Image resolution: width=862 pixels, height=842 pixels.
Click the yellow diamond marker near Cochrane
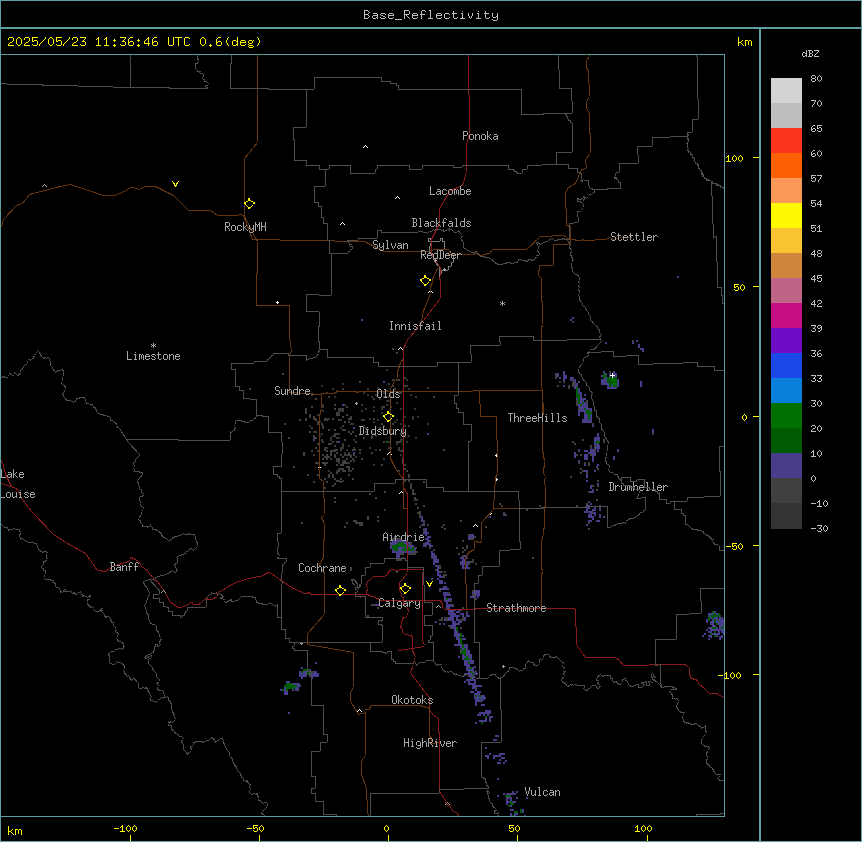tap(340, 590)
